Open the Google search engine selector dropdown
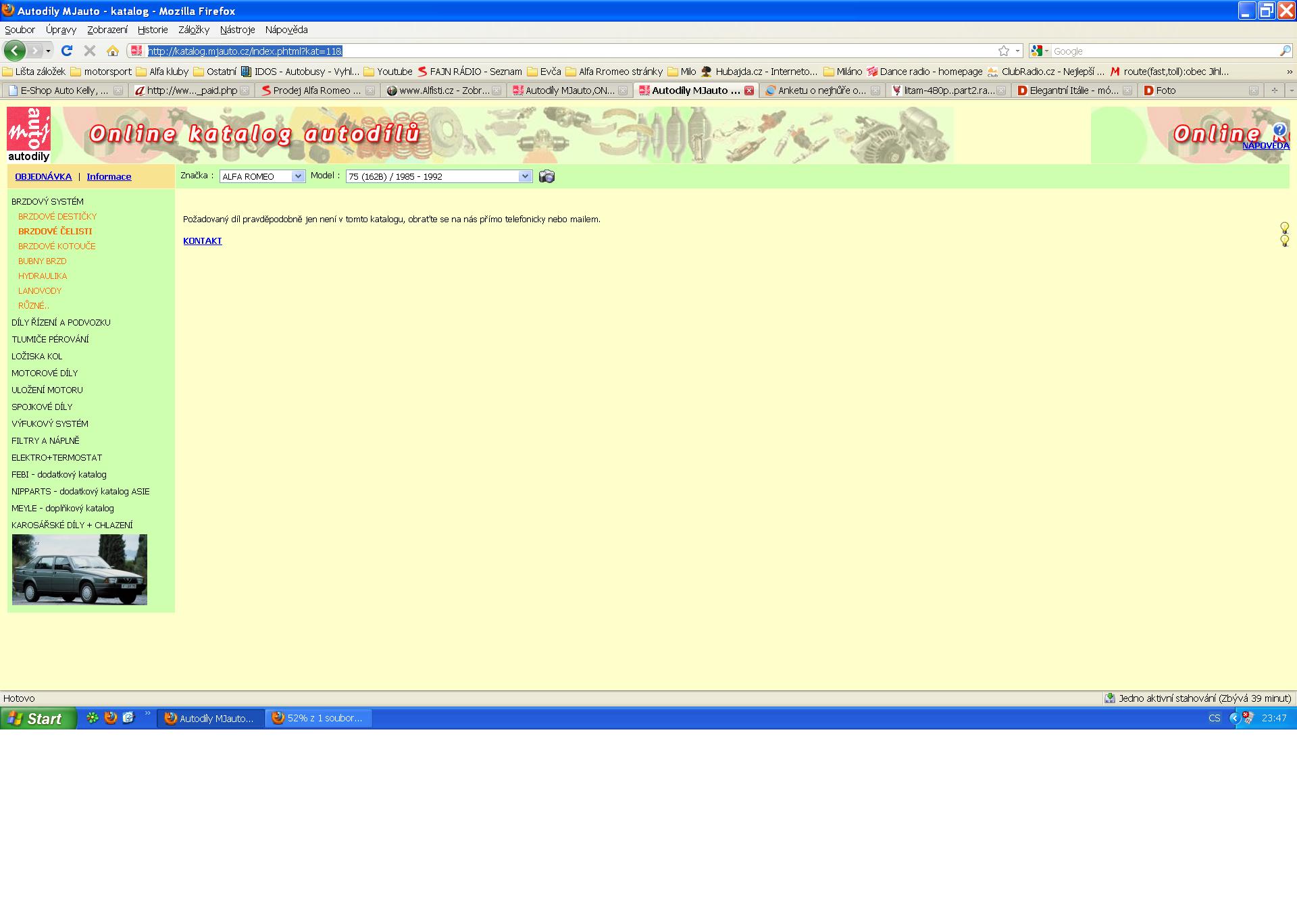 coord(1040,51)
